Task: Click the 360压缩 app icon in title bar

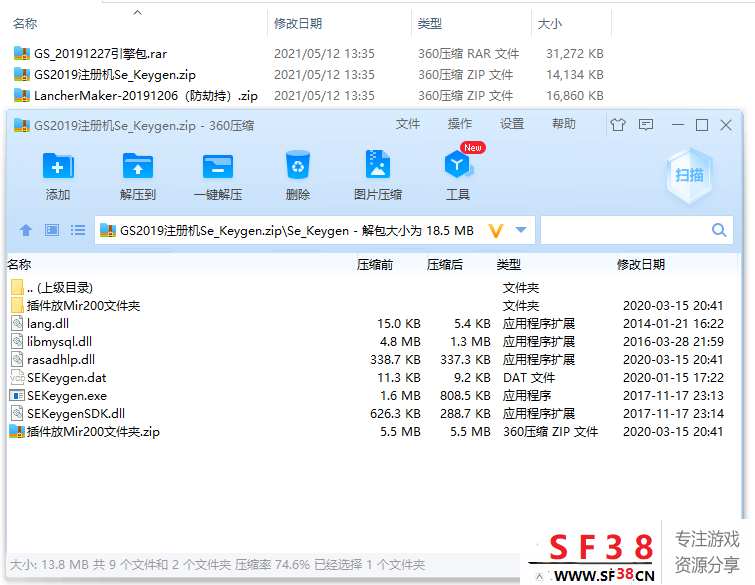Action: click(x=22, y=126)
